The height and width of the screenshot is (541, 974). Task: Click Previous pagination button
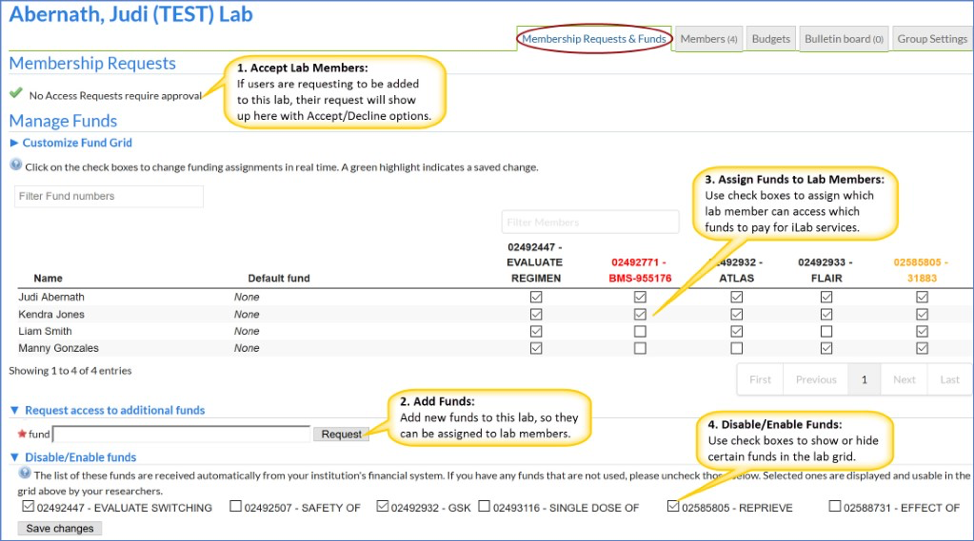(816, 380)
